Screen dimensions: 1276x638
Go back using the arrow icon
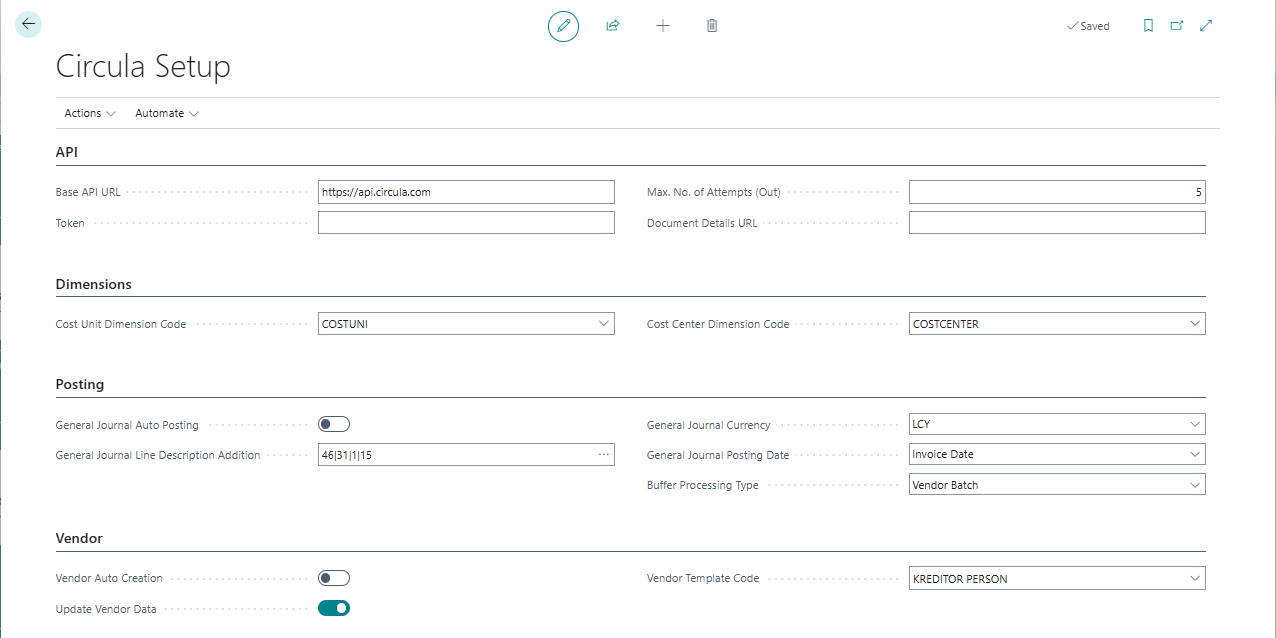(x=28, y=24)
